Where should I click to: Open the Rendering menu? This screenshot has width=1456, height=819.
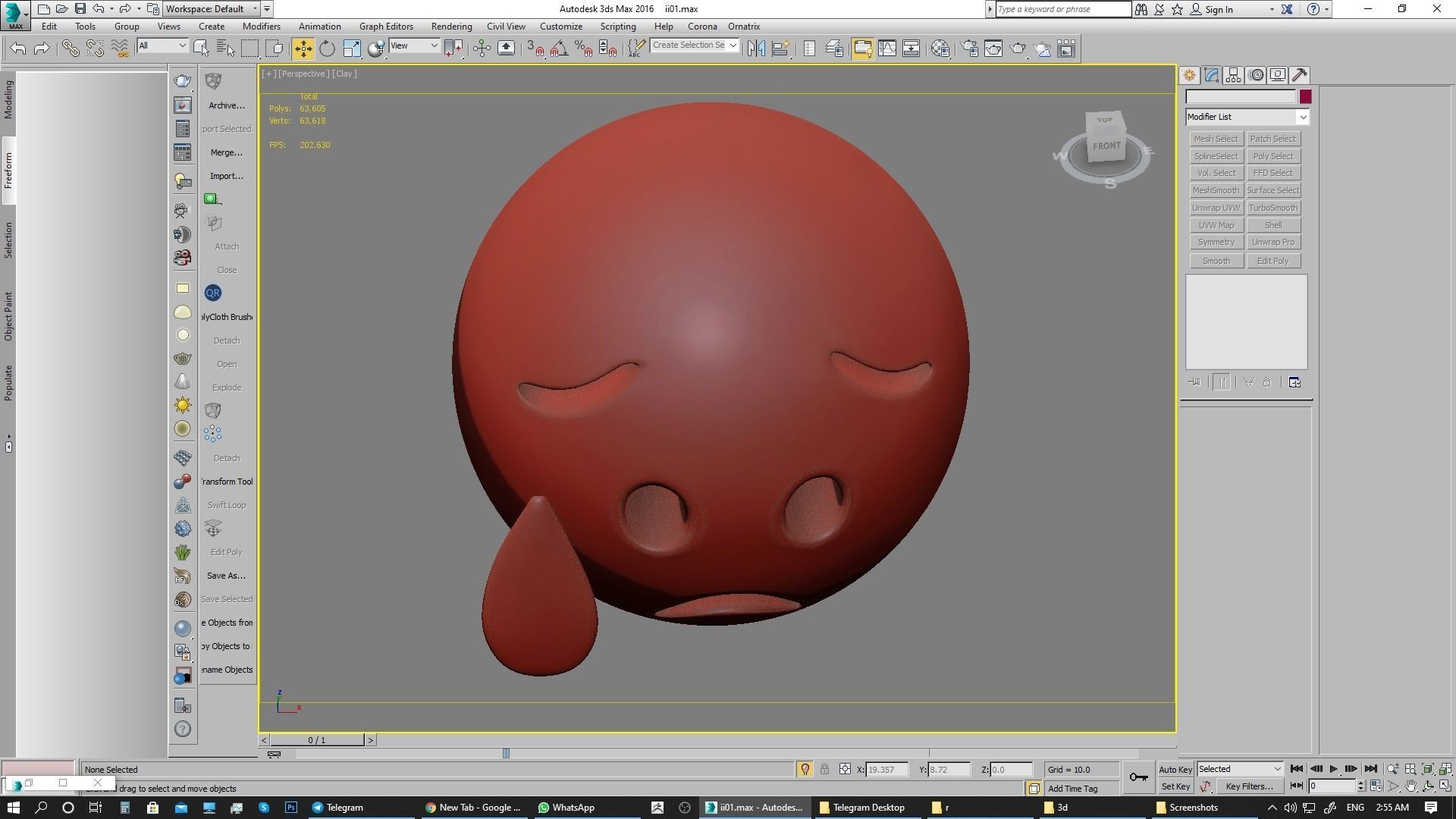(451, 27)
